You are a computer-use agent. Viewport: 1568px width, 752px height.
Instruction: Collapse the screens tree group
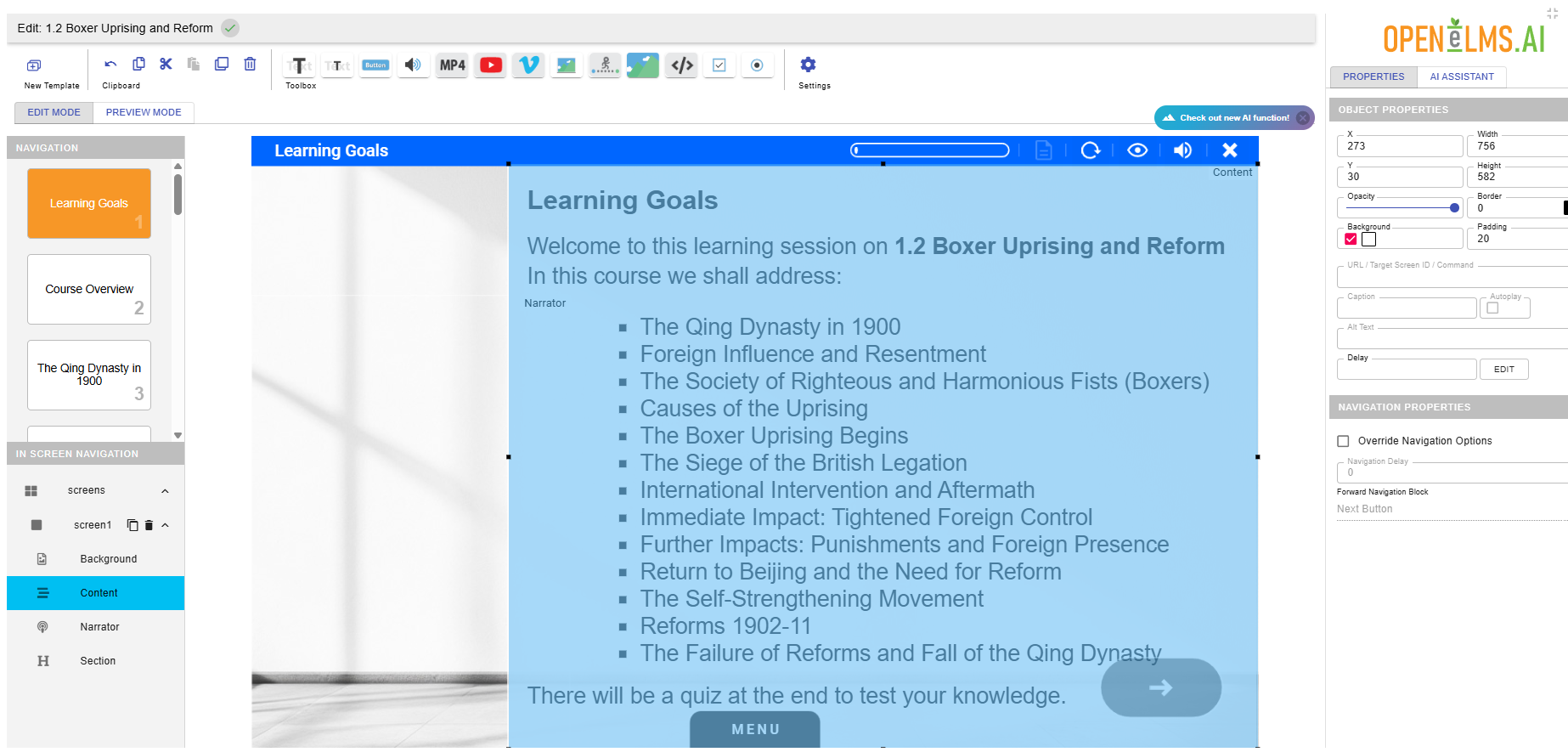165,491
